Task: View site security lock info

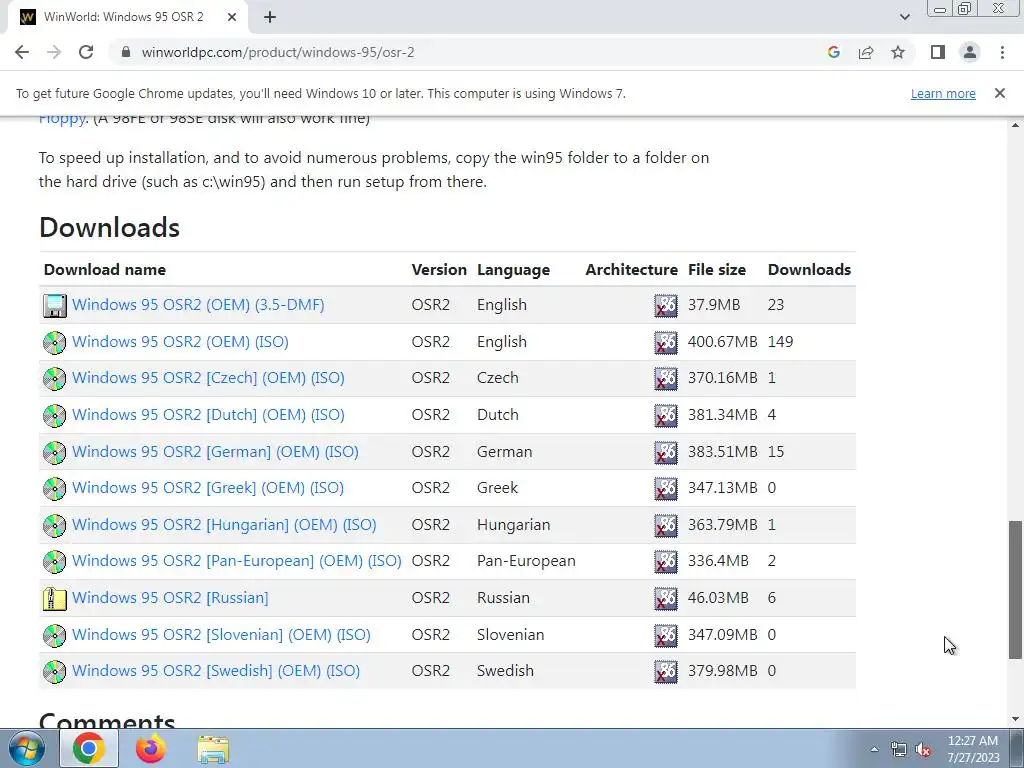Action: [x=126, y=52]
